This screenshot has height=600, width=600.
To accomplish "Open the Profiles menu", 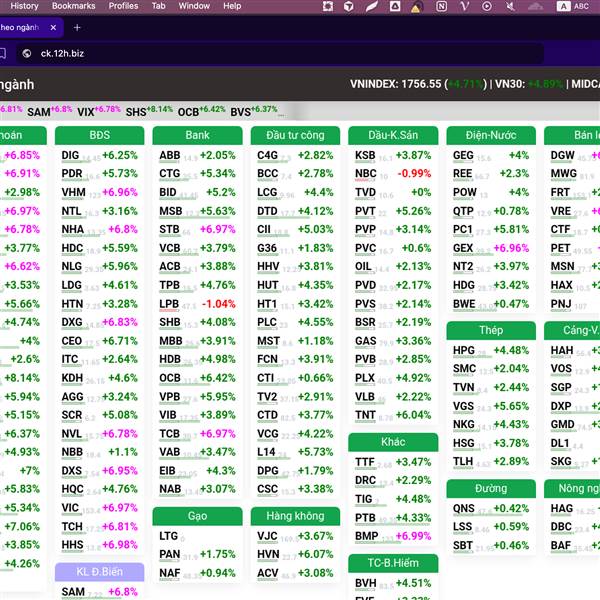I will pyautogui.click(x=123, y=6).
